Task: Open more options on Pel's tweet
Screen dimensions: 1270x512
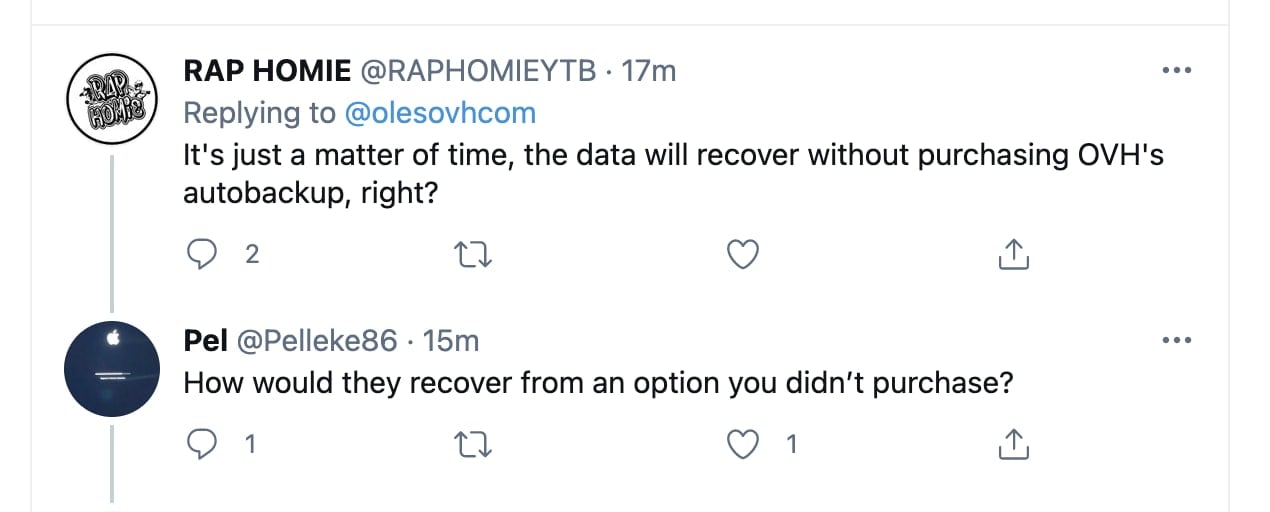Action: [1175, 341]
